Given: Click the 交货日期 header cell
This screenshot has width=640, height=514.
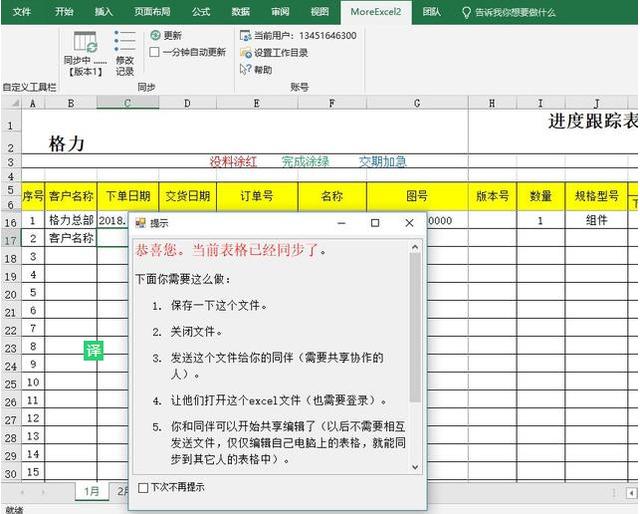Looking at the screenshot, I should 188,196.
